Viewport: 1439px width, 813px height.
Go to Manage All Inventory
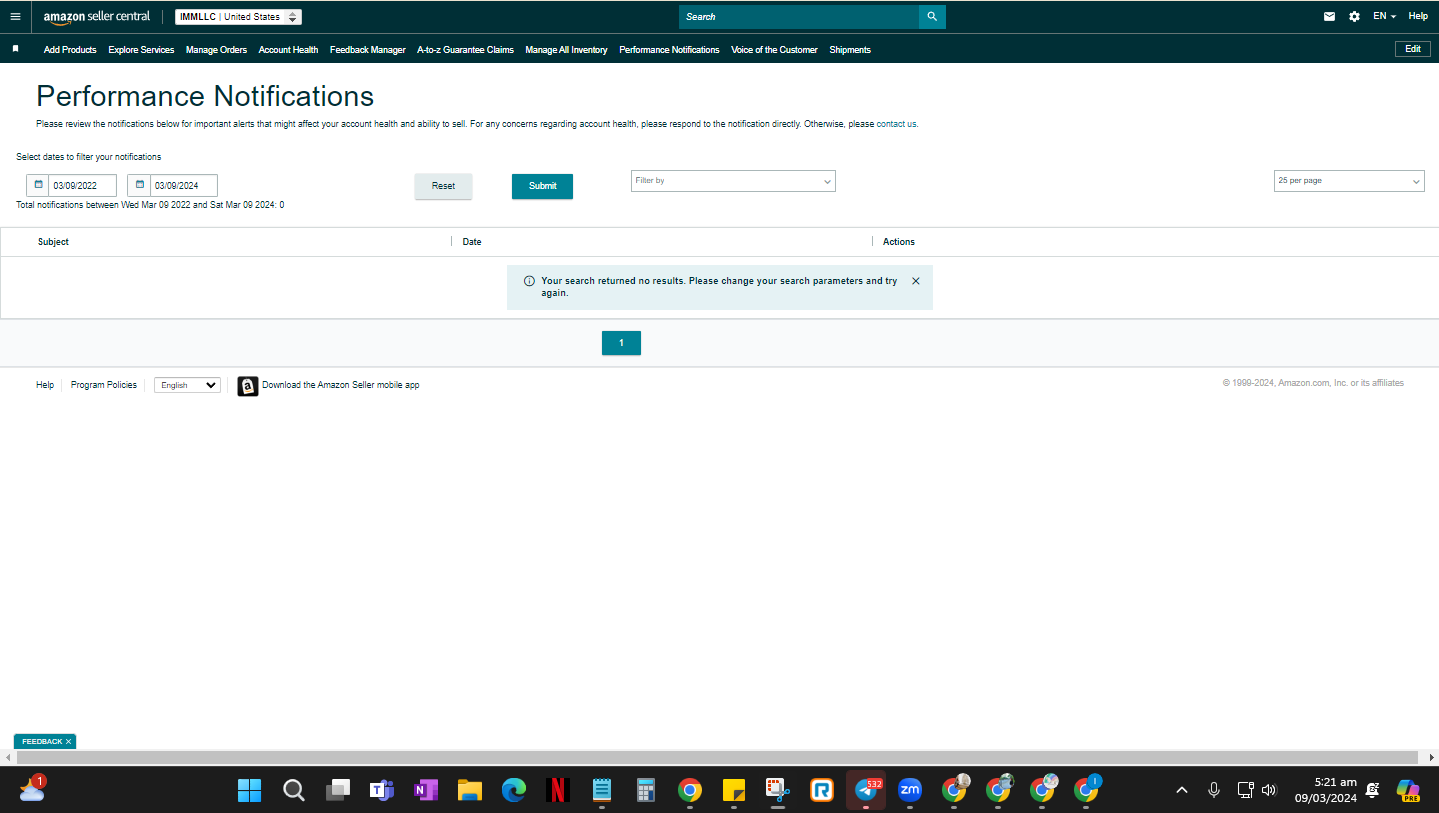pyautogui.click(x=566, y=50)
